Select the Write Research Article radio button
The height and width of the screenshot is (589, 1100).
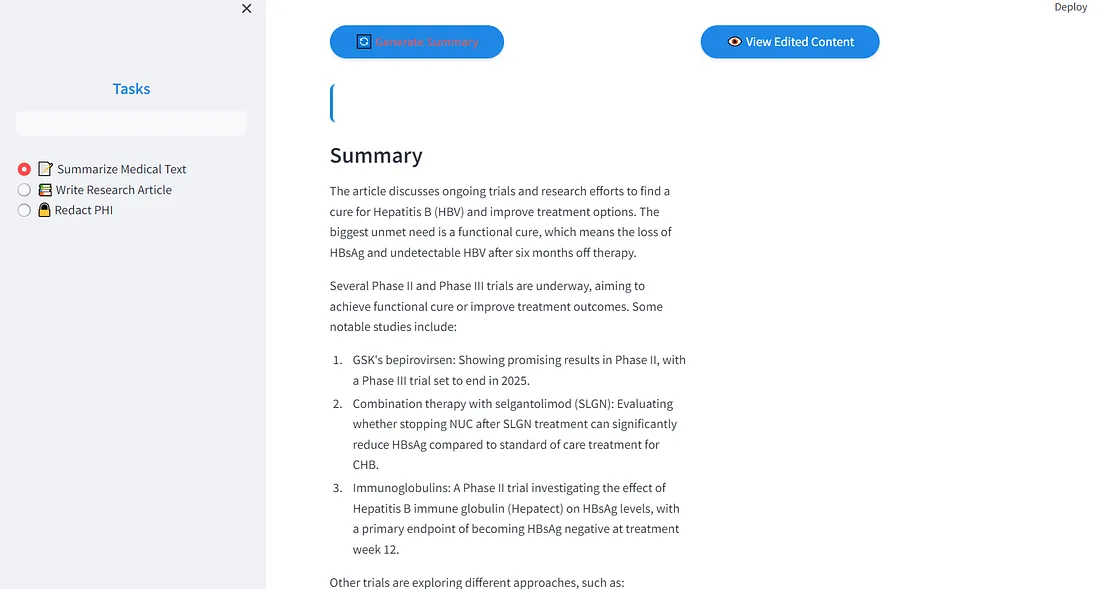tap(25, 190)
